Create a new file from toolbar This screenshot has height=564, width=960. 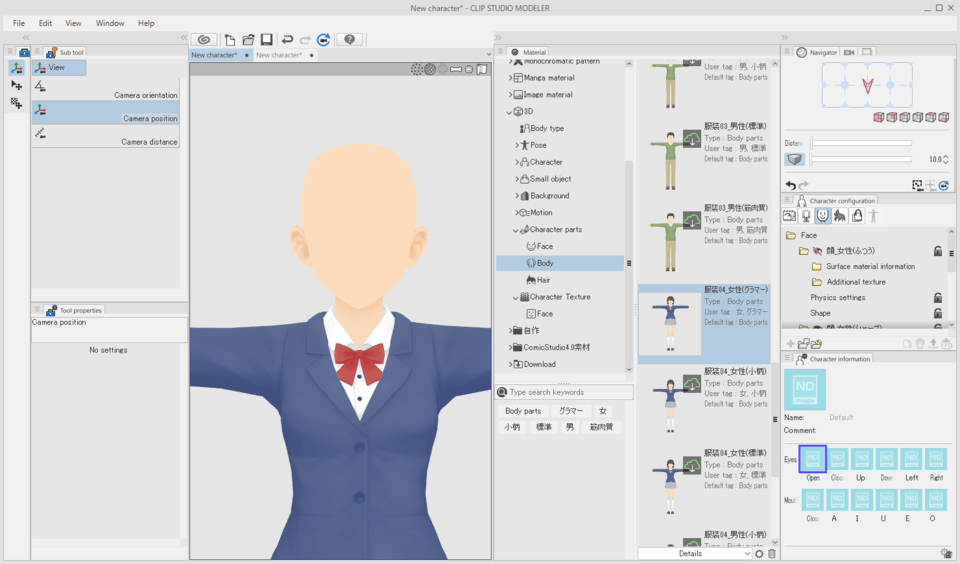pos(230,40)
